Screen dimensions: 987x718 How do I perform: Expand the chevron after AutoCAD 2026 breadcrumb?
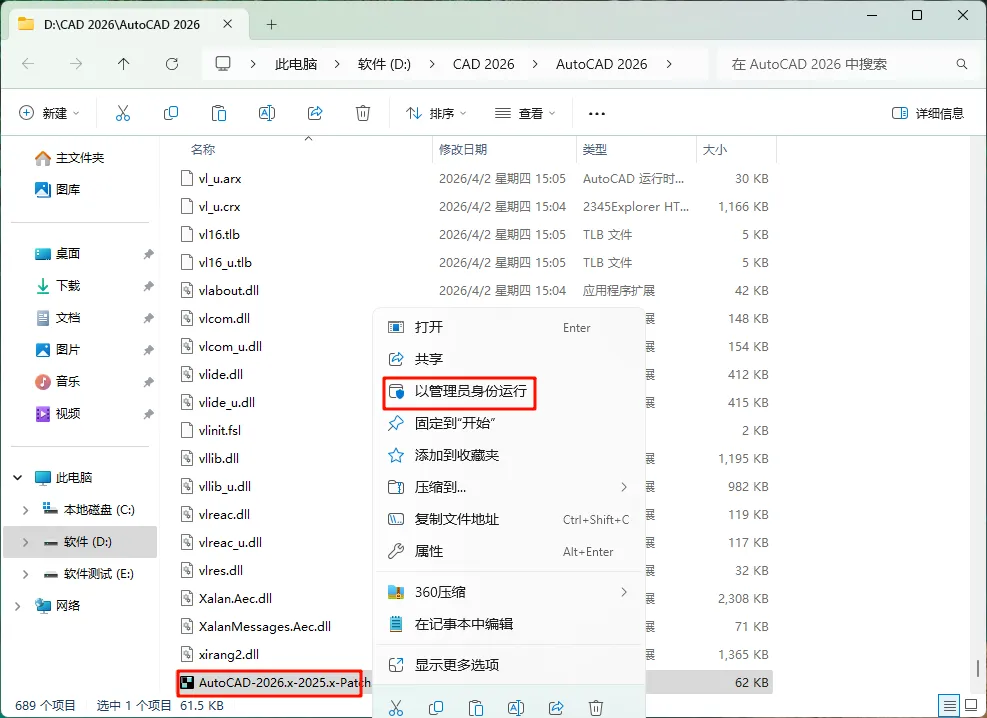(668, 64)
